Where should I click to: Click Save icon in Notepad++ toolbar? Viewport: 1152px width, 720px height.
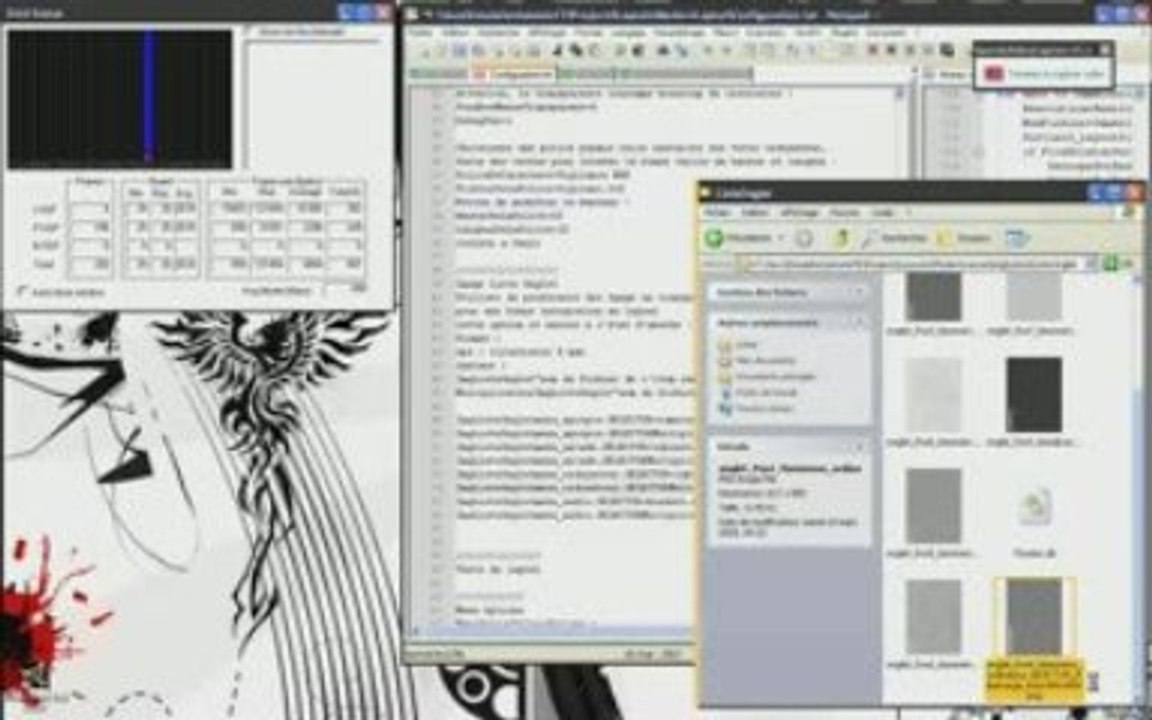tap(459, 50)
